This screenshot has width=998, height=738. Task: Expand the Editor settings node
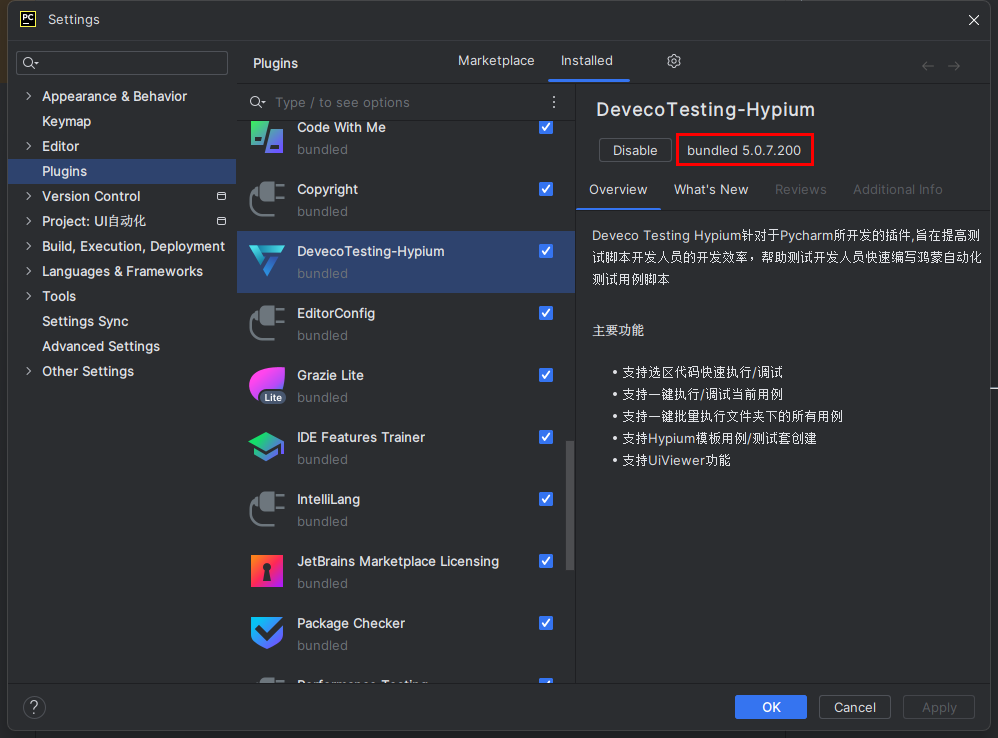click(29, 146)
